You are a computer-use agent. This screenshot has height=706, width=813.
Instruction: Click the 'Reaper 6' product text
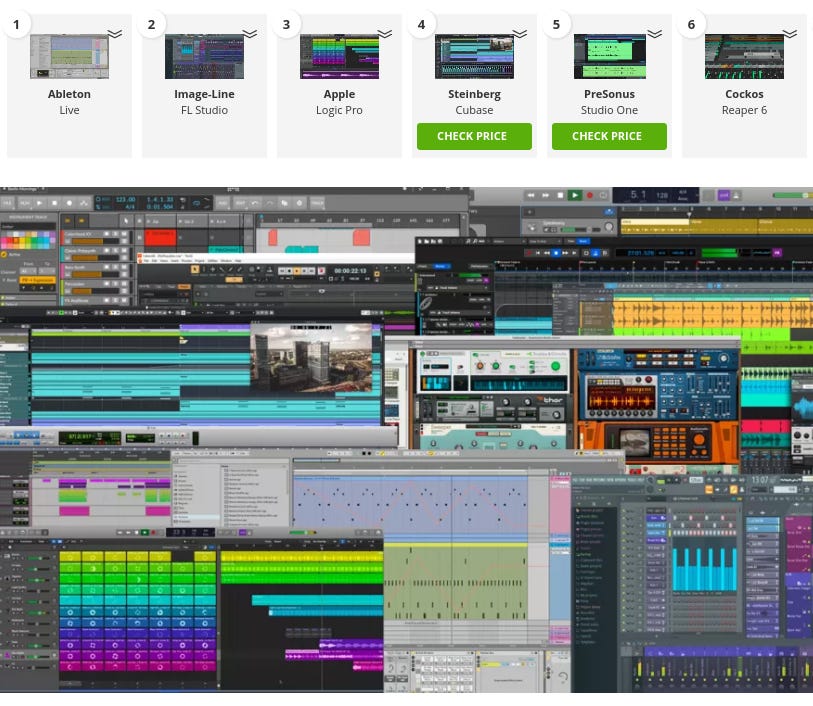click(745, 110)
